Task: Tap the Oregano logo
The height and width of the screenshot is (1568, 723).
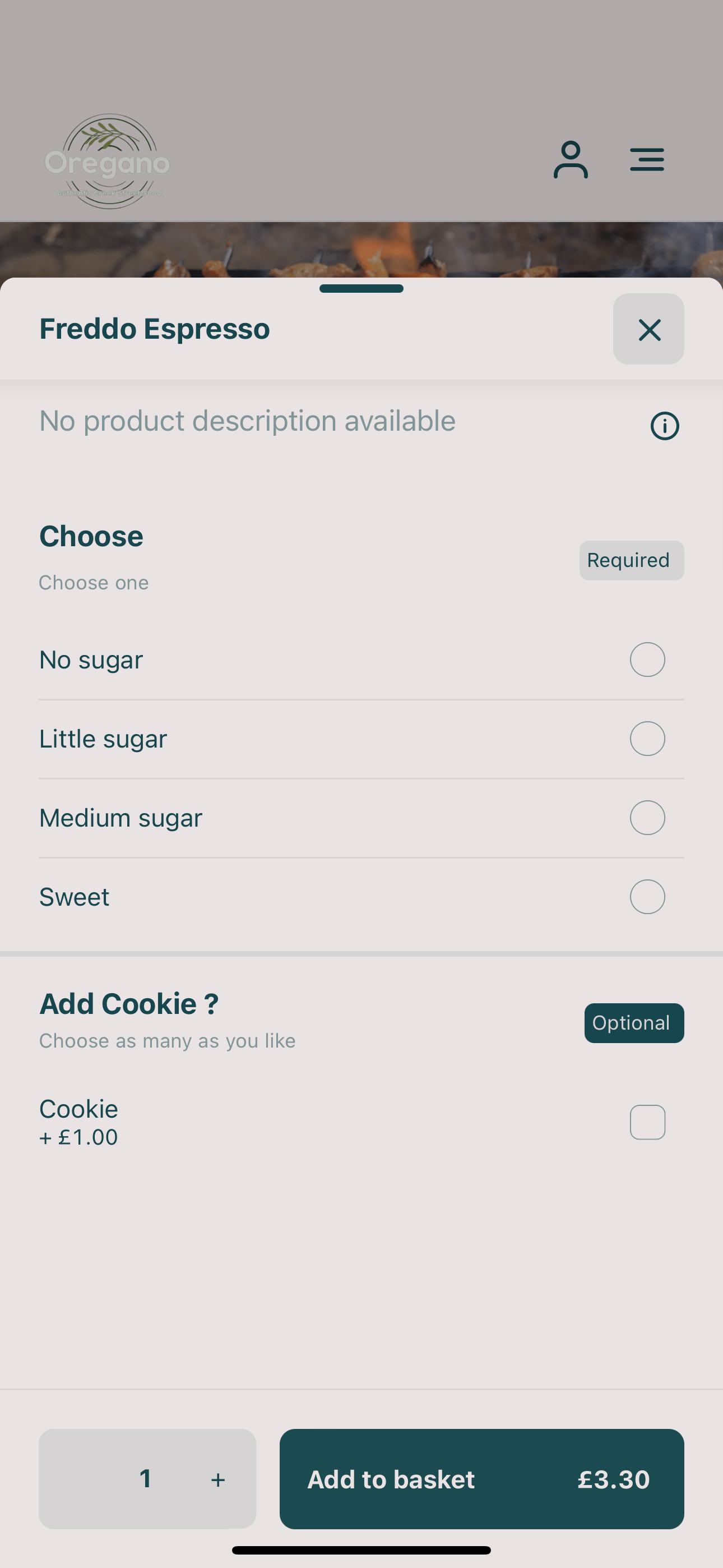Action: (108, 162)
